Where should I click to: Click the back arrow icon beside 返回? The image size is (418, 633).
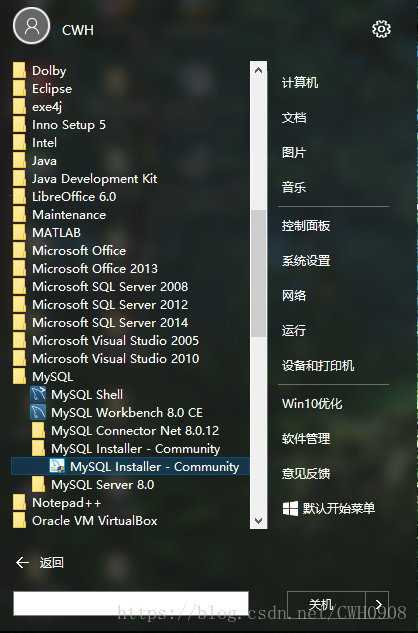pyautogui.click(x=22, y=562)
